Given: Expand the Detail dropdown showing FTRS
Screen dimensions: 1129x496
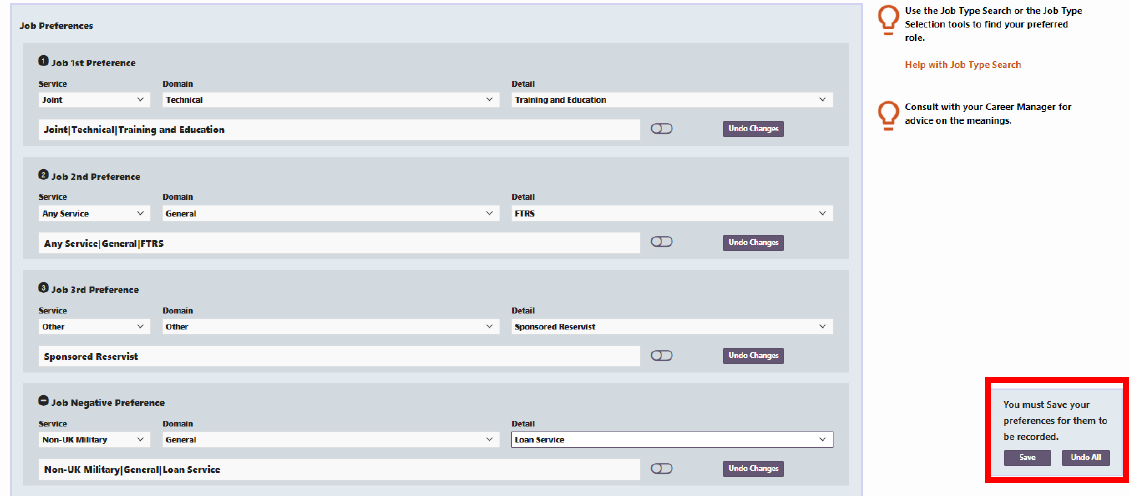Looking at the screenshot, I should click(672, 213).
